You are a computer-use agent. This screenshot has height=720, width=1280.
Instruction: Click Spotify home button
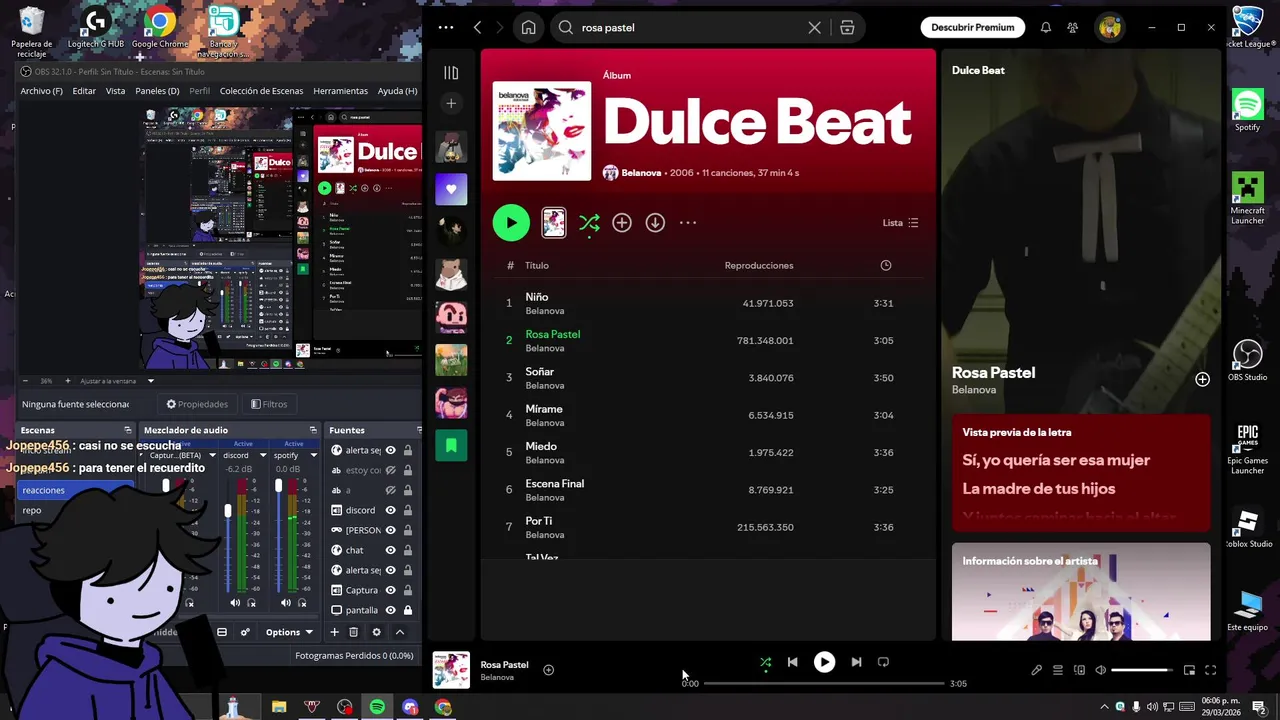(528, 28)
